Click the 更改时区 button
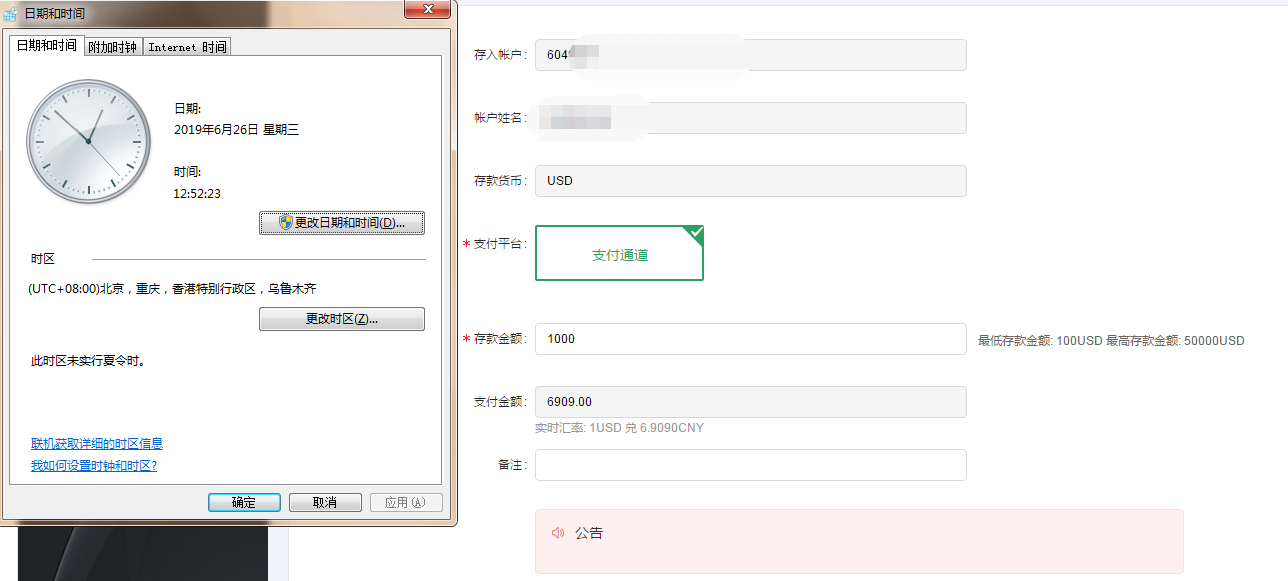 click(x=341, y=319)
